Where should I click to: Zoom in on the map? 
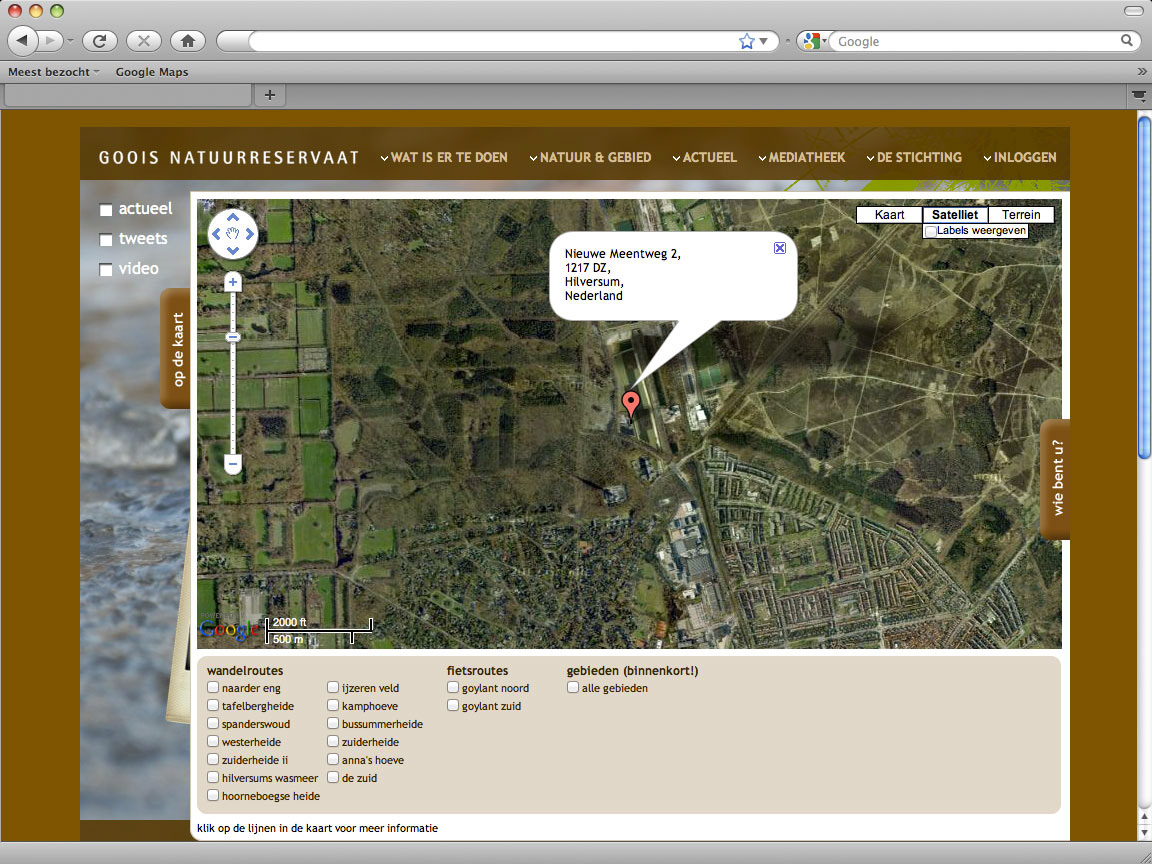(233, 281)
